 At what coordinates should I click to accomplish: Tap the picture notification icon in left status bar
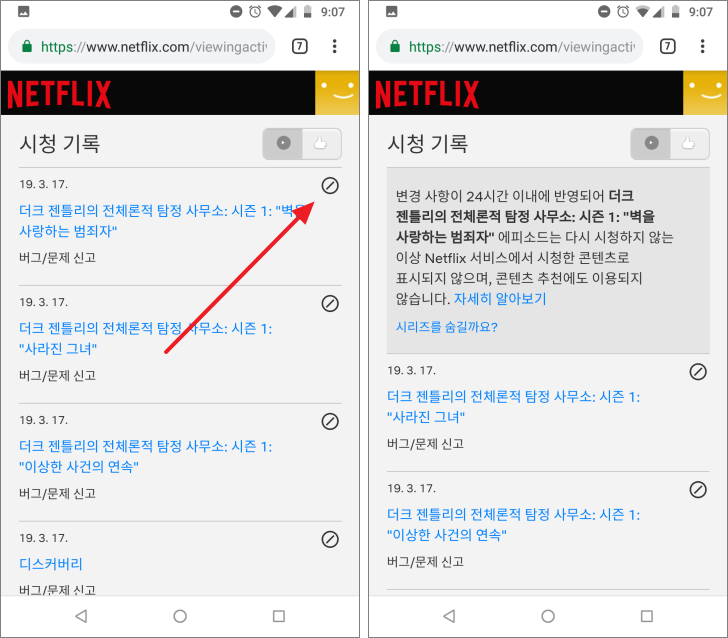pos(24,11)
